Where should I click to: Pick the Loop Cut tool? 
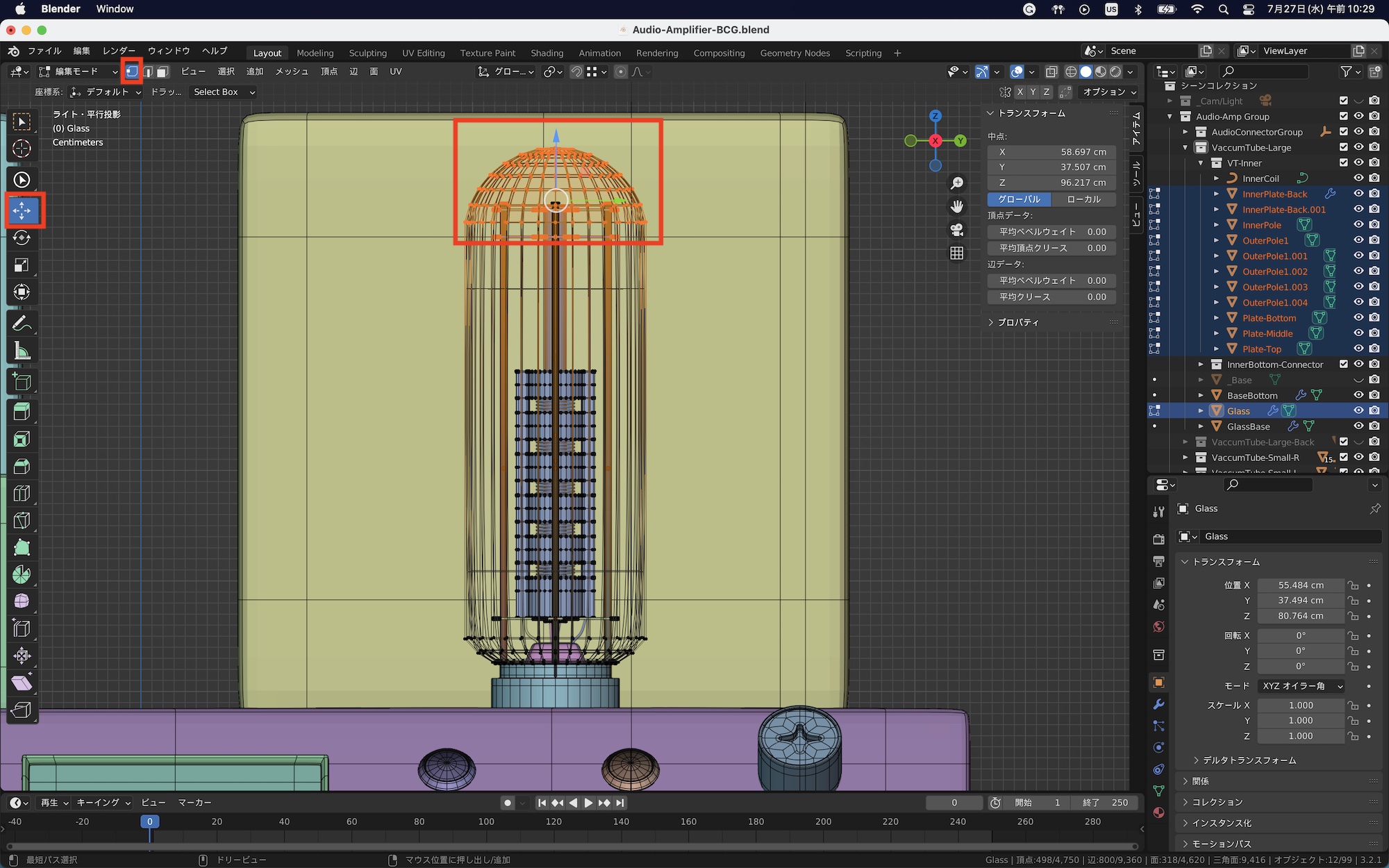22,494
